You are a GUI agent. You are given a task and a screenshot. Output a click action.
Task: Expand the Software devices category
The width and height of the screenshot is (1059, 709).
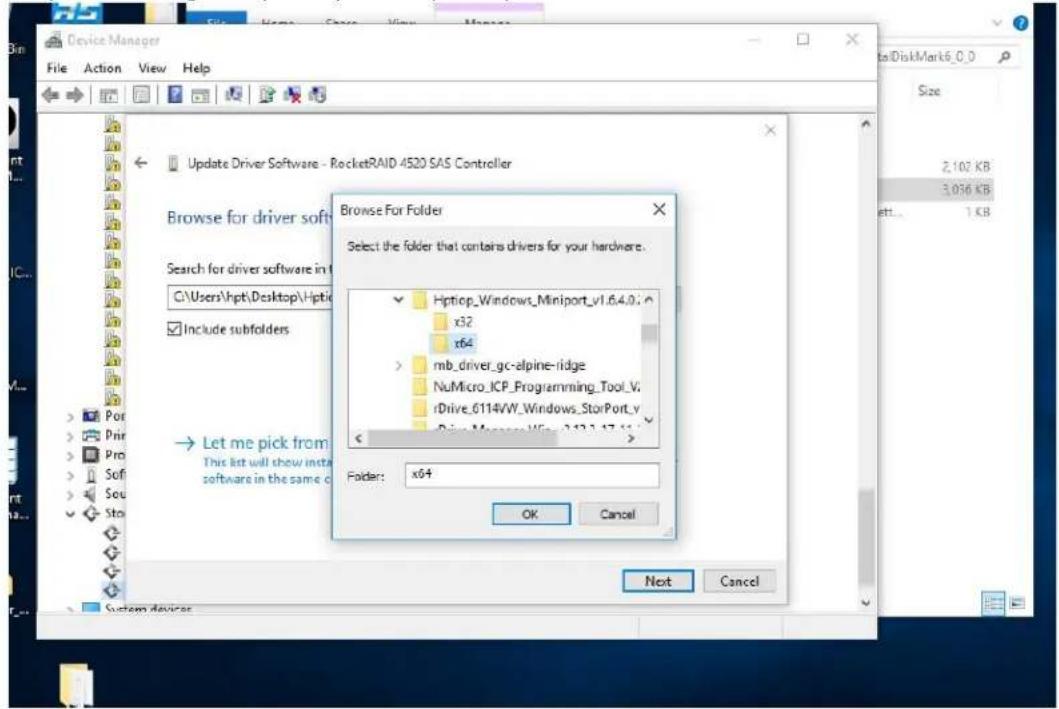(70, 475)
